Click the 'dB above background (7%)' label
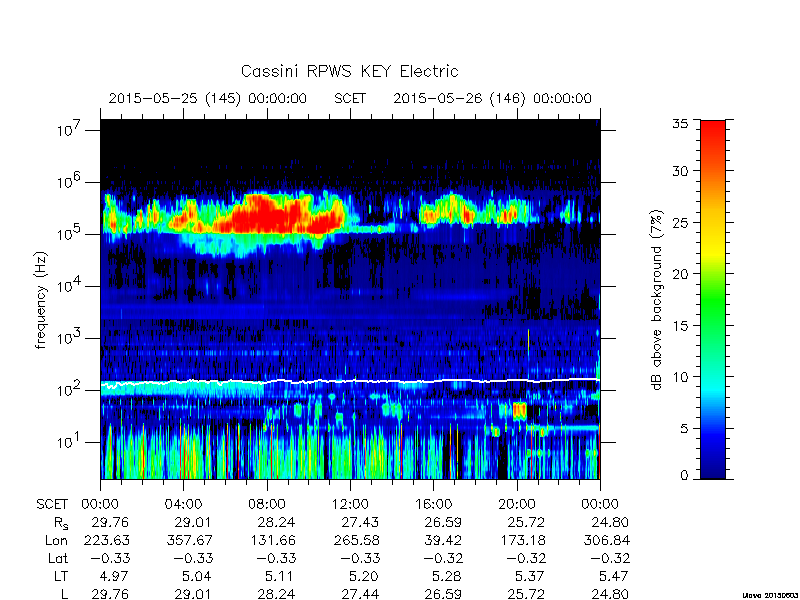Image resolution: width=800 pixels, height=600 pixels. pyautogui.click(x=657, y=300)
